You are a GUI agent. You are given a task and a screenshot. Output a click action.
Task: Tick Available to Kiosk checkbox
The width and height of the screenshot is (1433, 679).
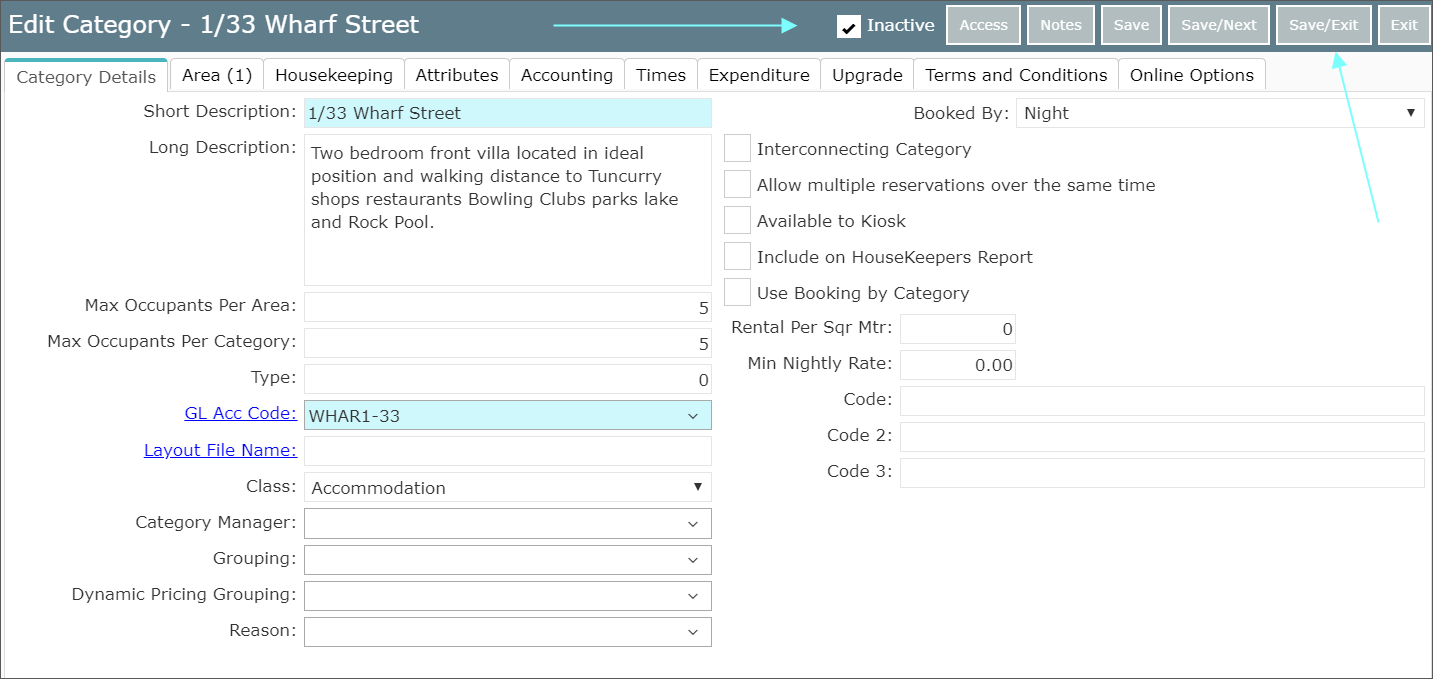pos(737,221)
